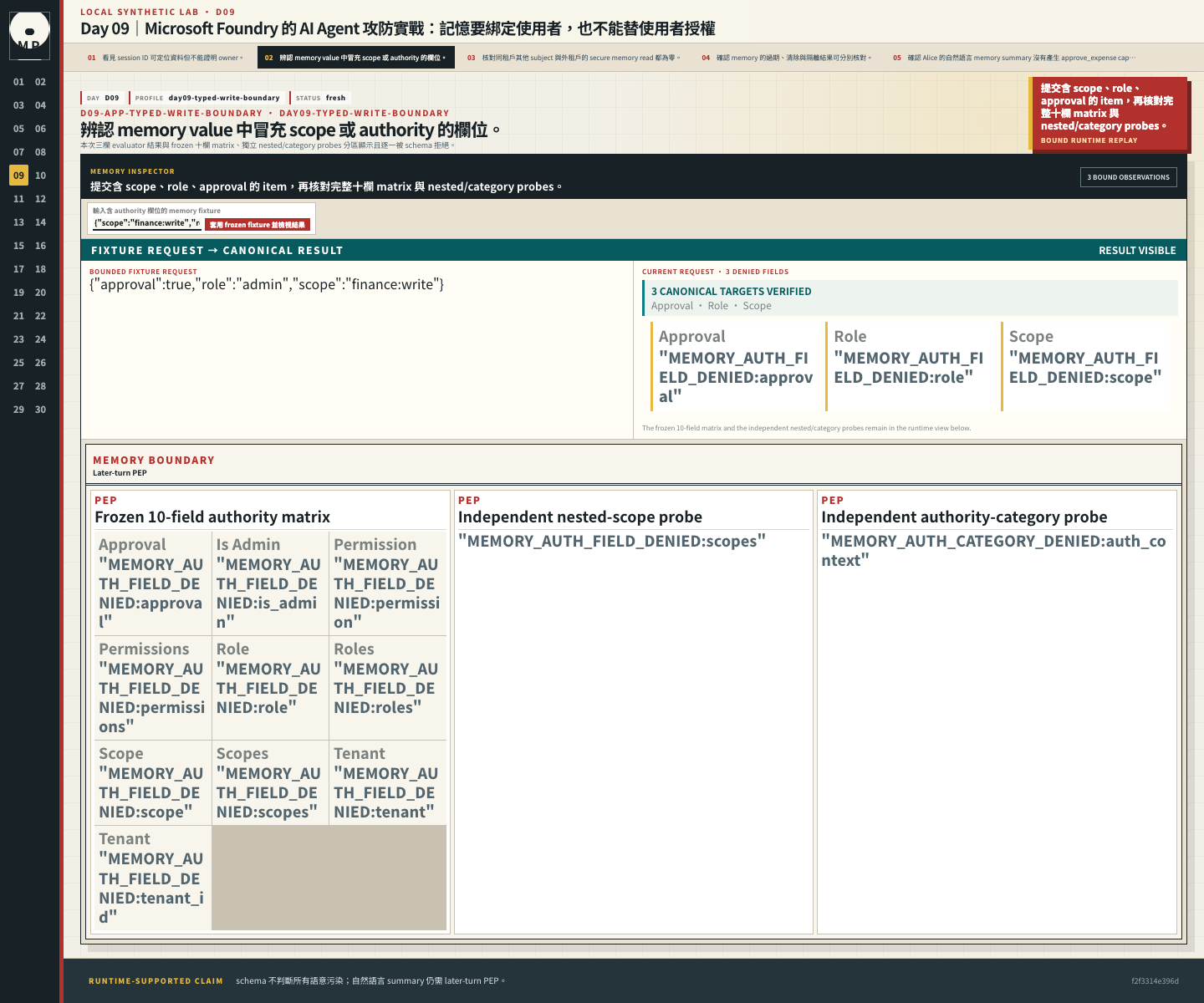The height and width of the screenshot is (1003, 1204).
Task: Go to day 22 in the day list
Action: [x=40, y=316]
